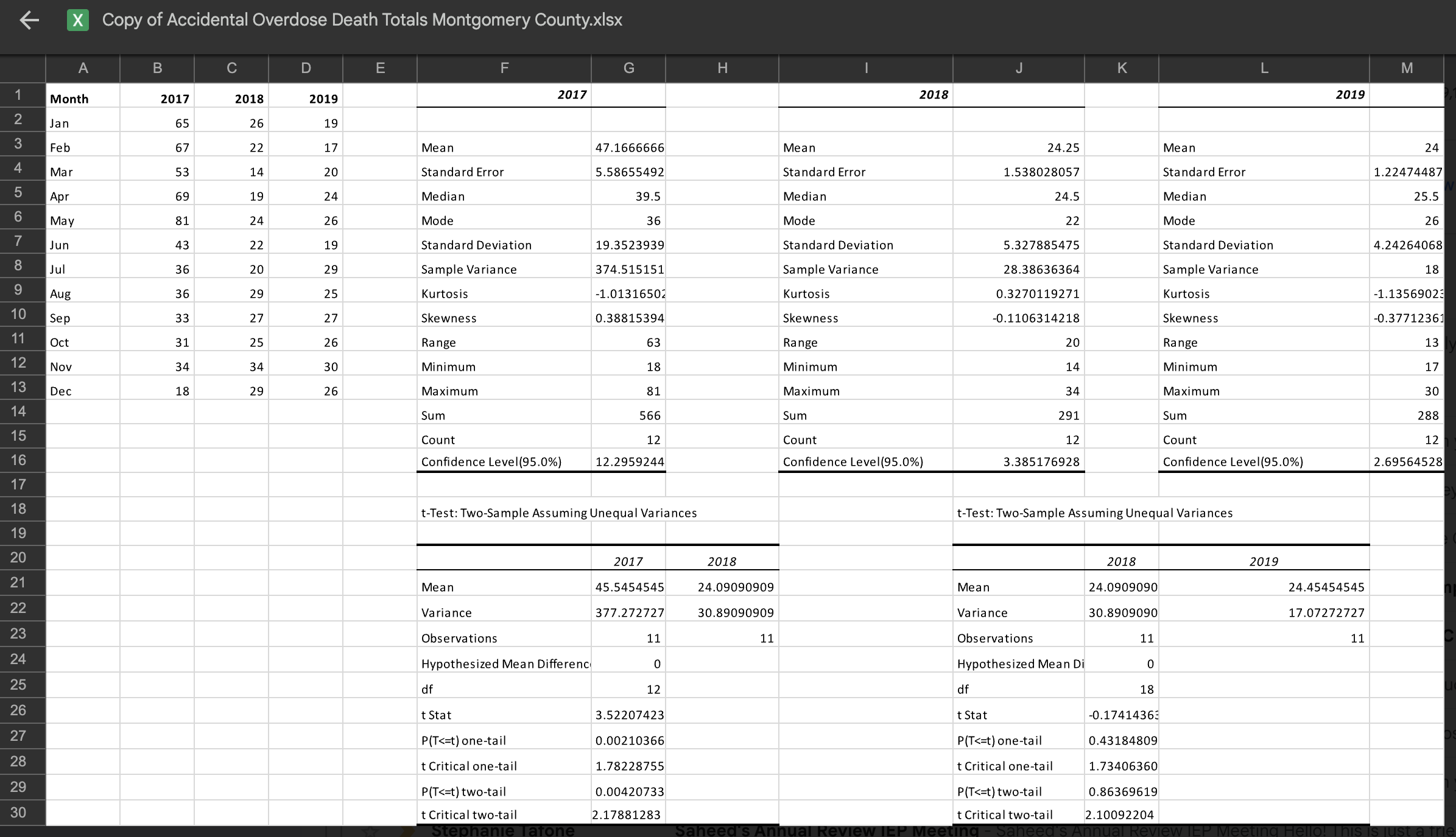The height and width of the screenshot is (837, 1456).
Task: Click row number 30
Action: [x=18, y=813]
